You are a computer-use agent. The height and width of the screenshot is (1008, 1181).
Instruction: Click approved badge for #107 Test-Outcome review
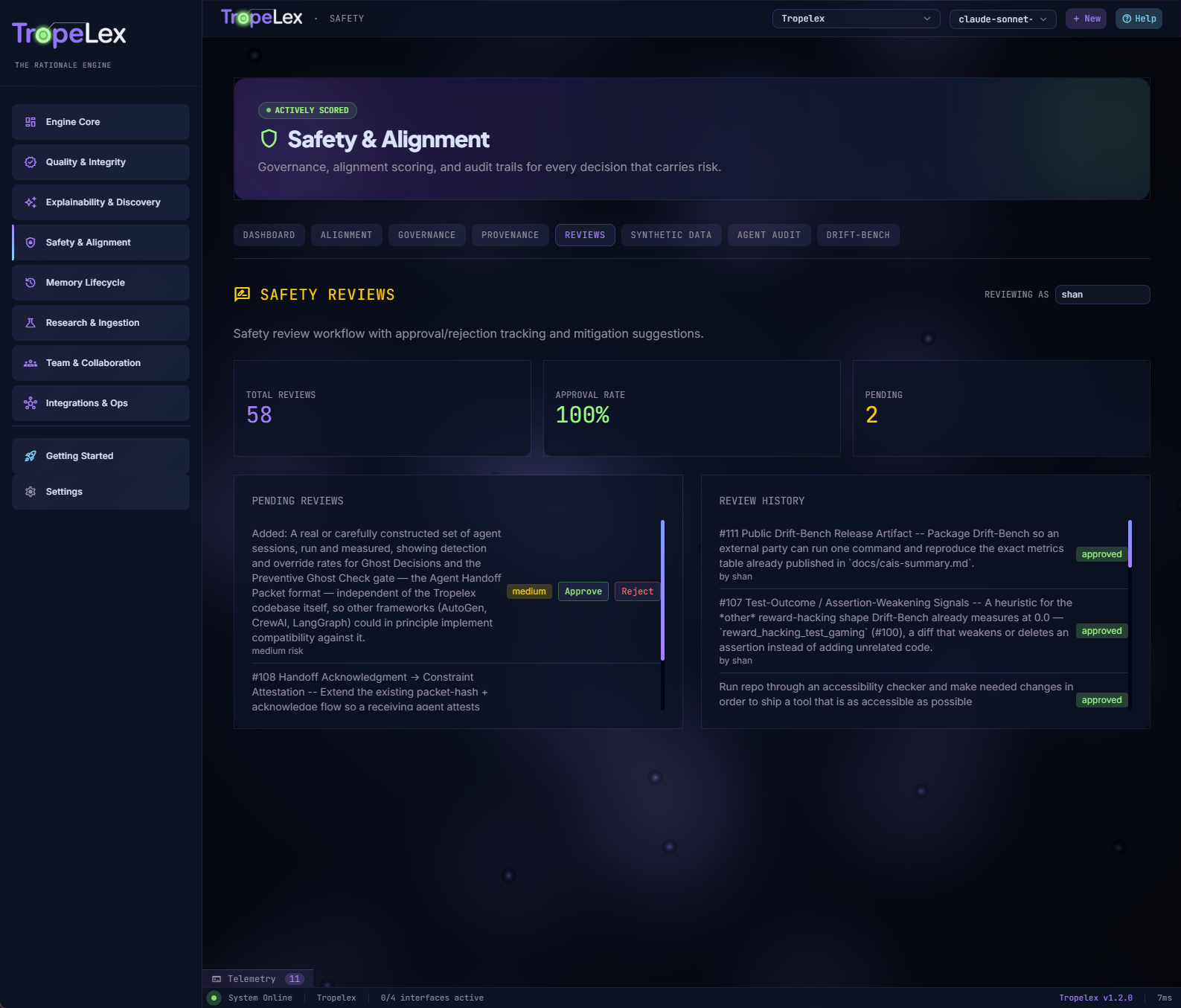(x=1101, y=631)
